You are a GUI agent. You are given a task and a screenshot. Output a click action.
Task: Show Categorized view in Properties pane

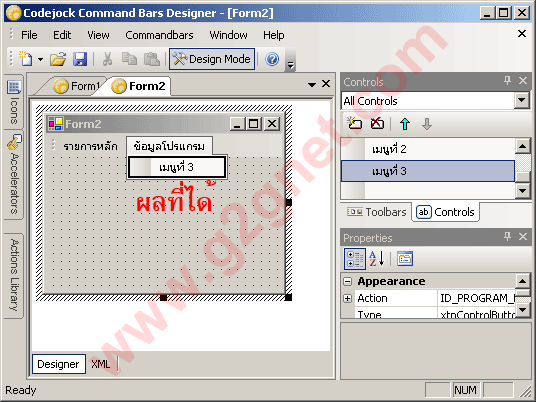click(x=354, y=259)
